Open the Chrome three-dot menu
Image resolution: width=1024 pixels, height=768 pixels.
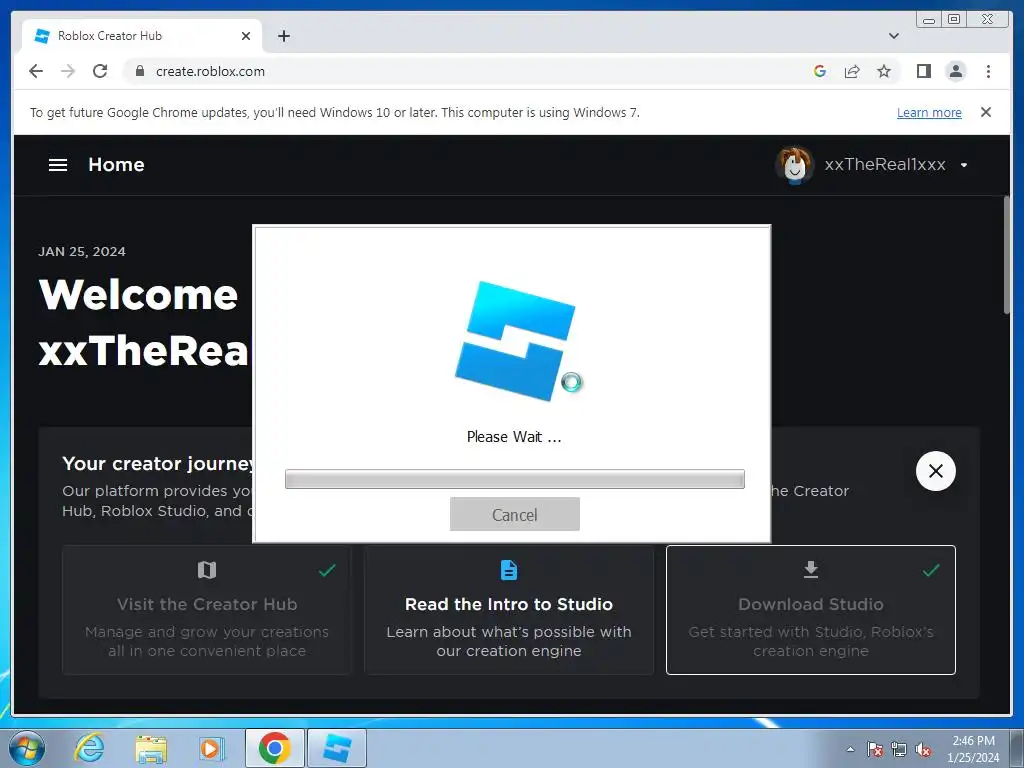tap(988, 71)
